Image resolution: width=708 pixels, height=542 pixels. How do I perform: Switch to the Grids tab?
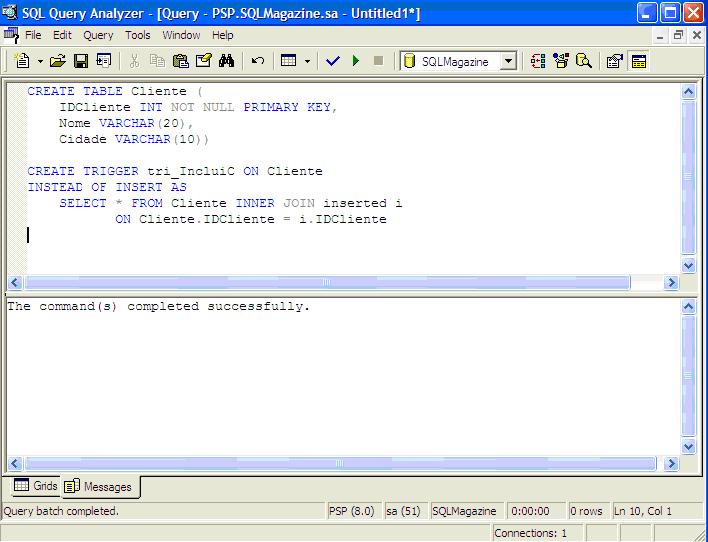point(35,486)
